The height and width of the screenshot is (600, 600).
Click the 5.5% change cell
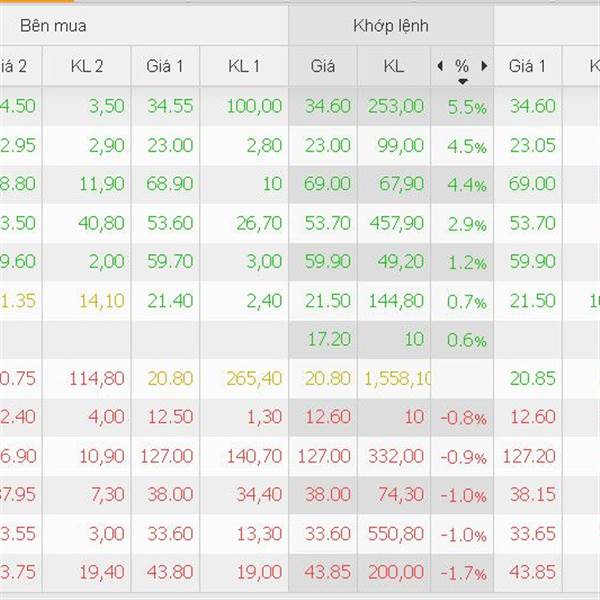coord(467,108)
